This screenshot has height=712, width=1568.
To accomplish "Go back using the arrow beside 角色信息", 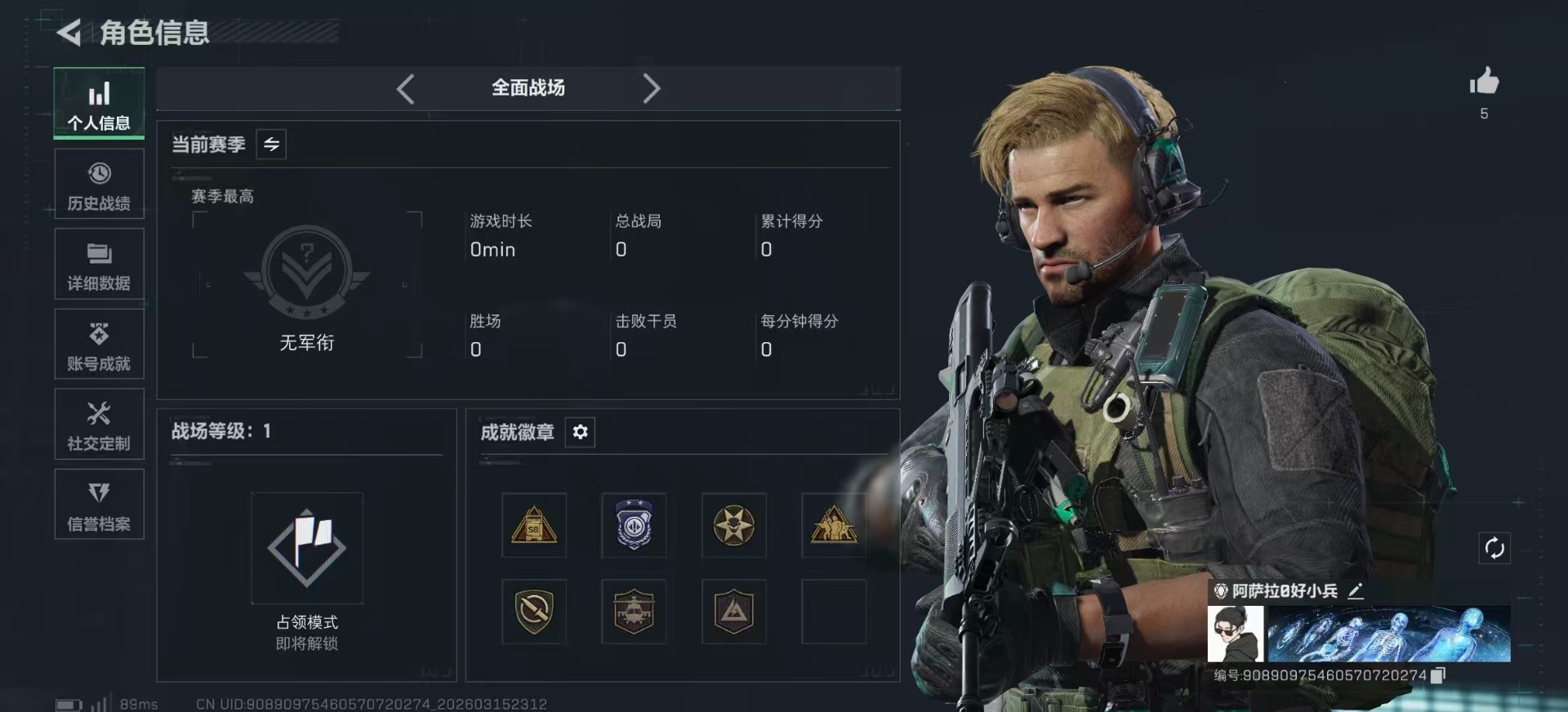I will (69, 33).
